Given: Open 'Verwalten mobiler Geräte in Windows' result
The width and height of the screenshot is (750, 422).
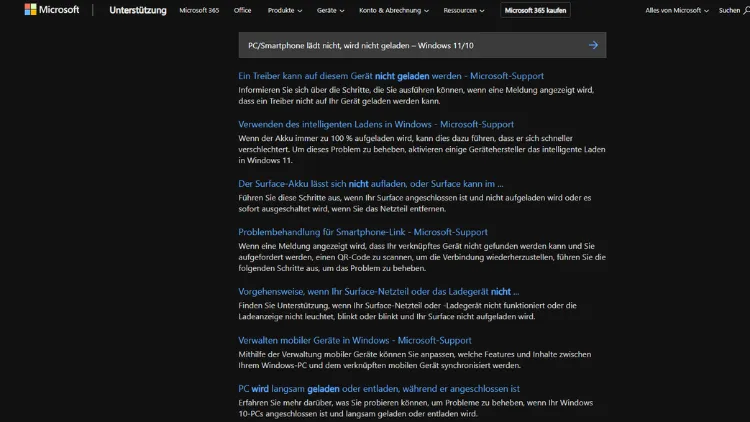Looking at the screenshot, I should 354,340.
